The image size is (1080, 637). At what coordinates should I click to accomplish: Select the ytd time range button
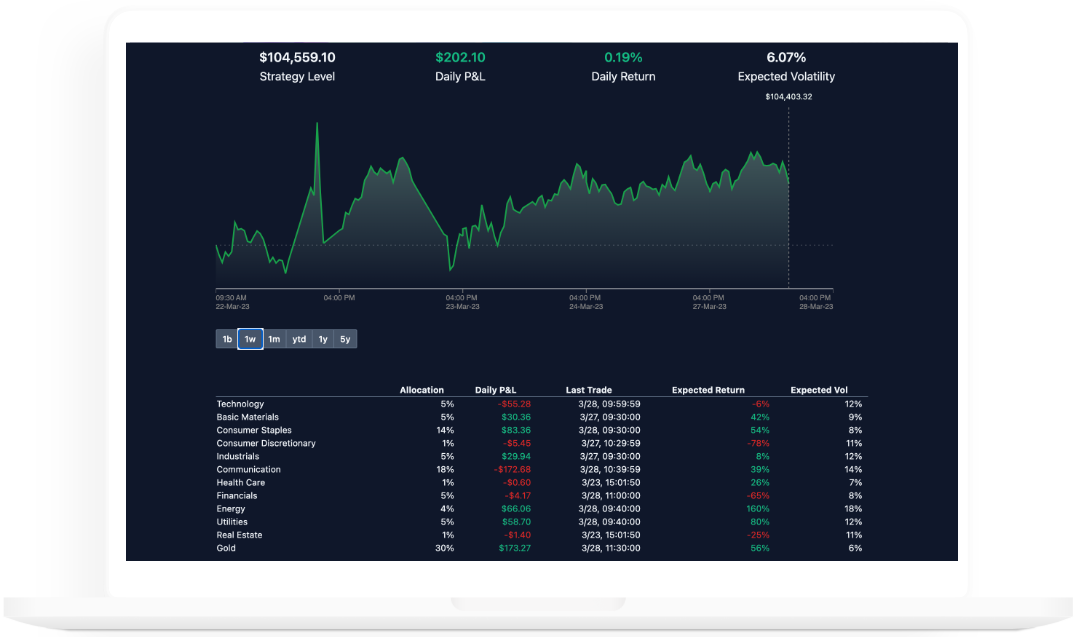(x=299, y=339)
